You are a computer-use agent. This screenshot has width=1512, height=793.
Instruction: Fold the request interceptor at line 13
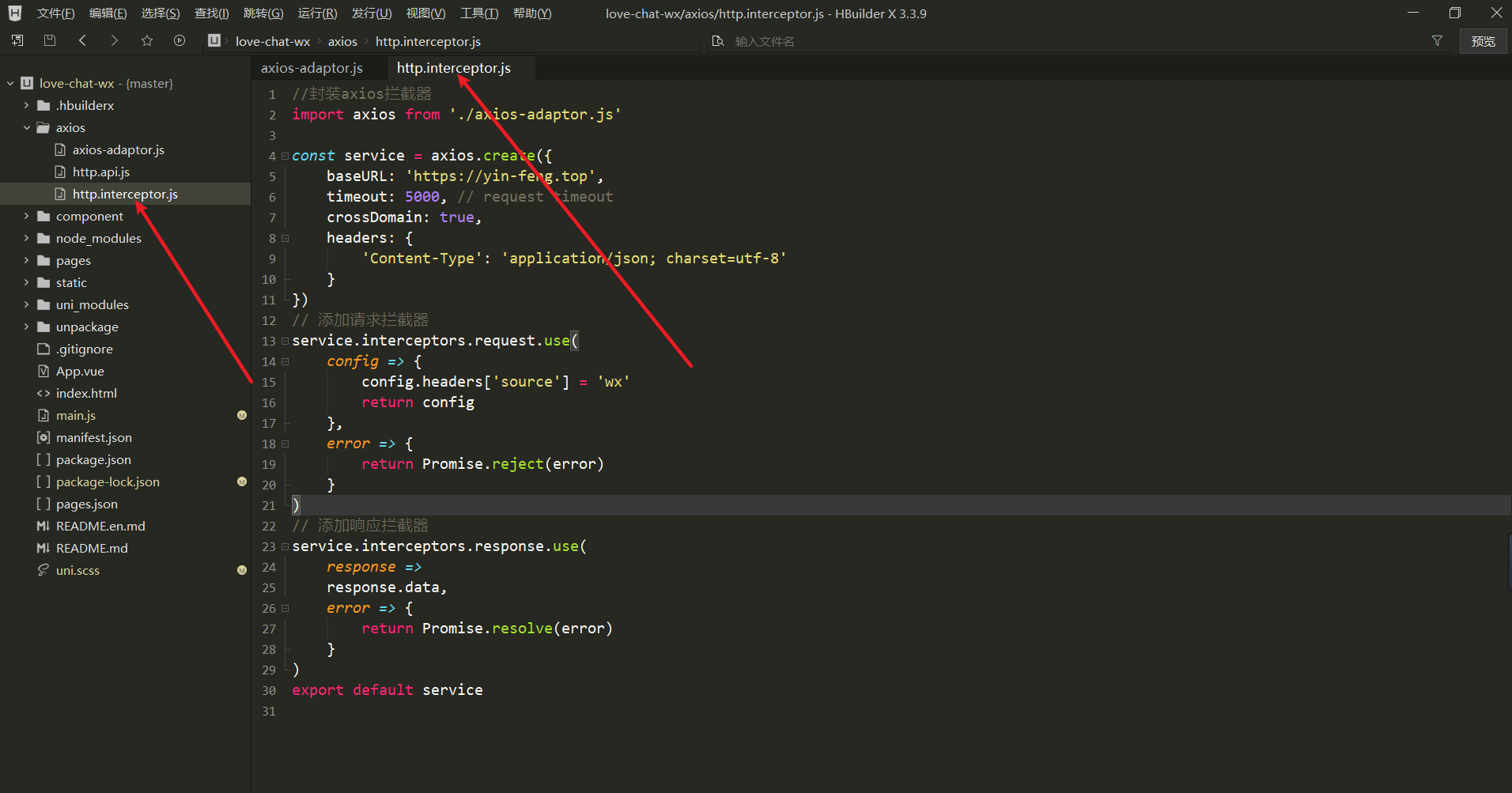[285, 341]
